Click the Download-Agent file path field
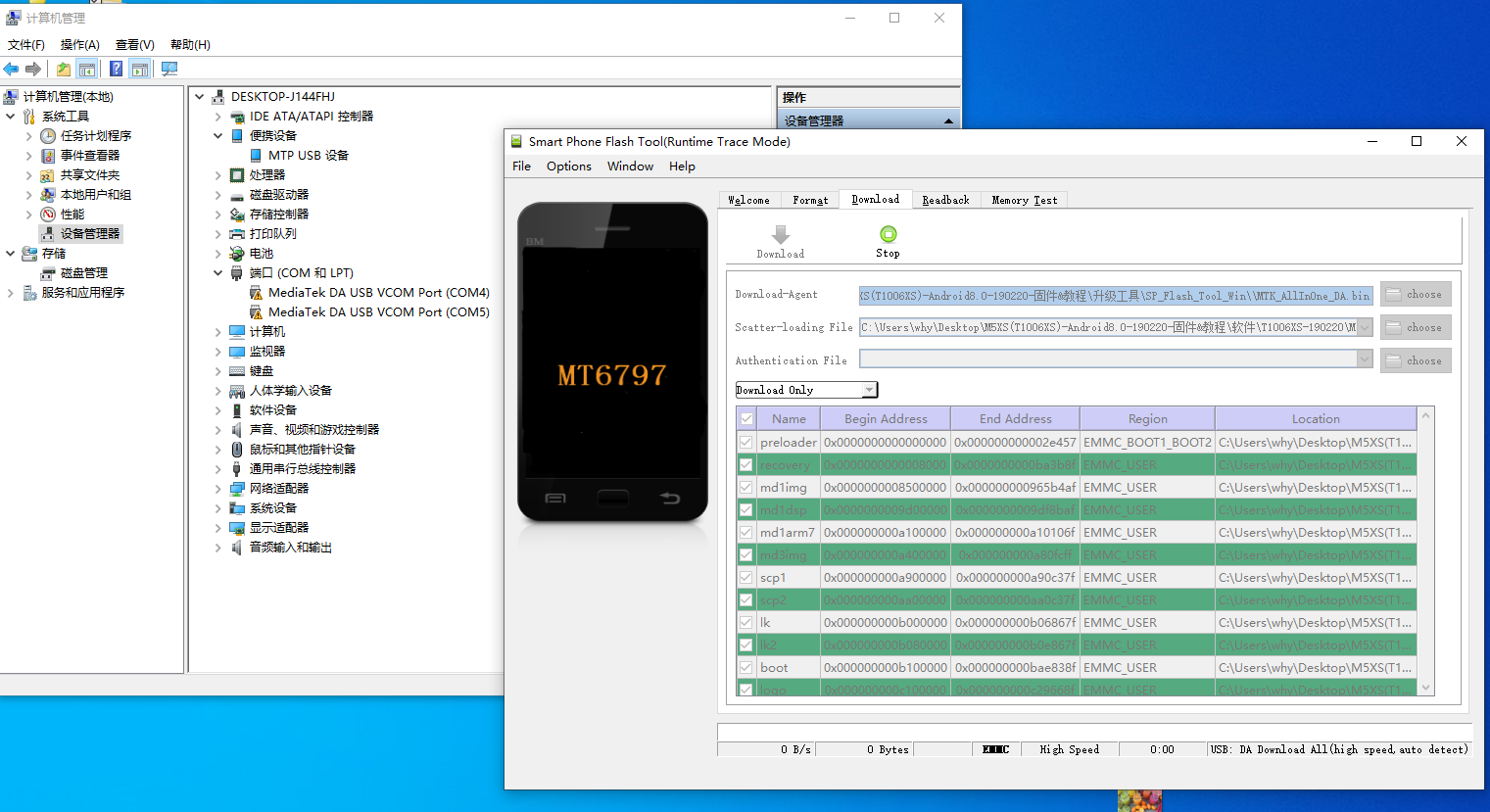1490x812 pixels. point(1115,296)
